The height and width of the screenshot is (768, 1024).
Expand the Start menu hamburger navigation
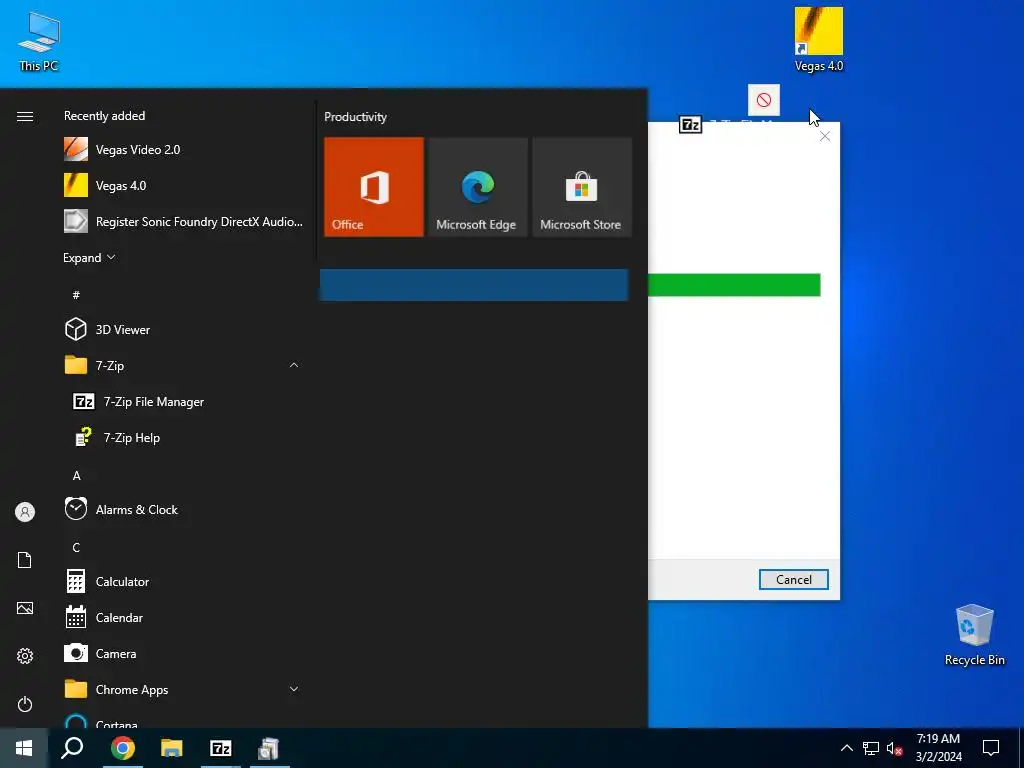(x=25, y=116)
